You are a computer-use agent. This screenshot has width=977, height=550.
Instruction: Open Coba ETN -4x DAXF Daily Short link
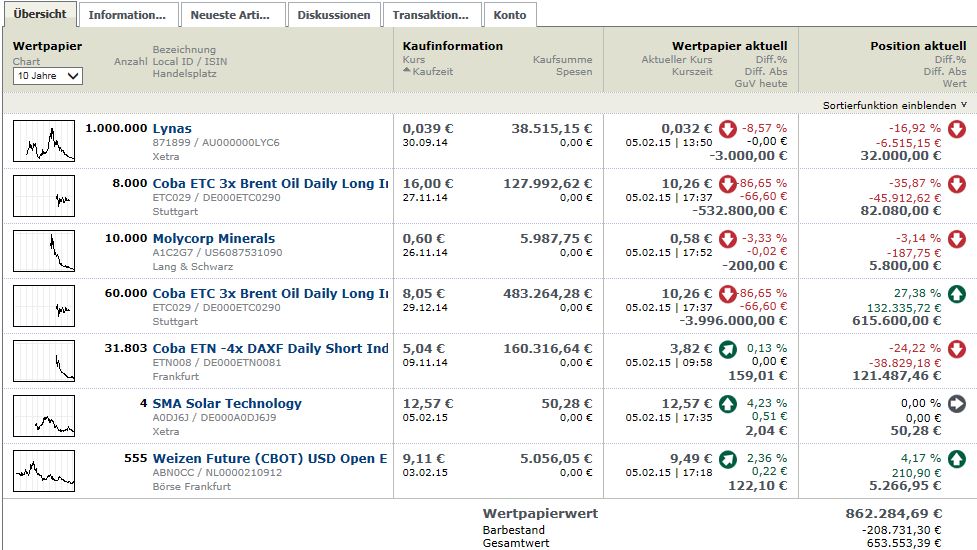pyautogui.click(x=270, y=348)
